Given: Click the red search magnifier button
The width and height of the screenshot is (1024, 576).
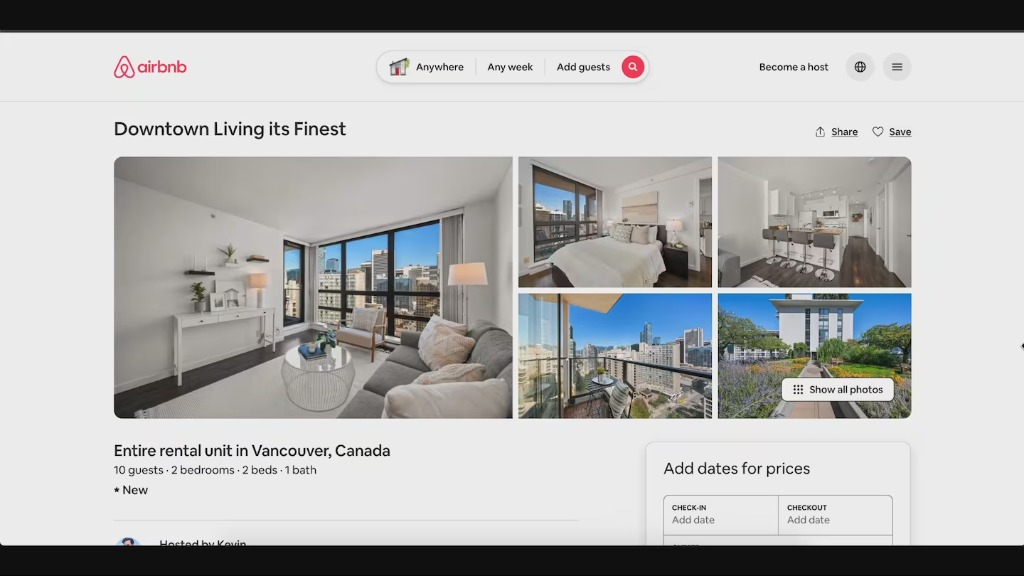Looking at the screenshot, I should click(632, 67).
